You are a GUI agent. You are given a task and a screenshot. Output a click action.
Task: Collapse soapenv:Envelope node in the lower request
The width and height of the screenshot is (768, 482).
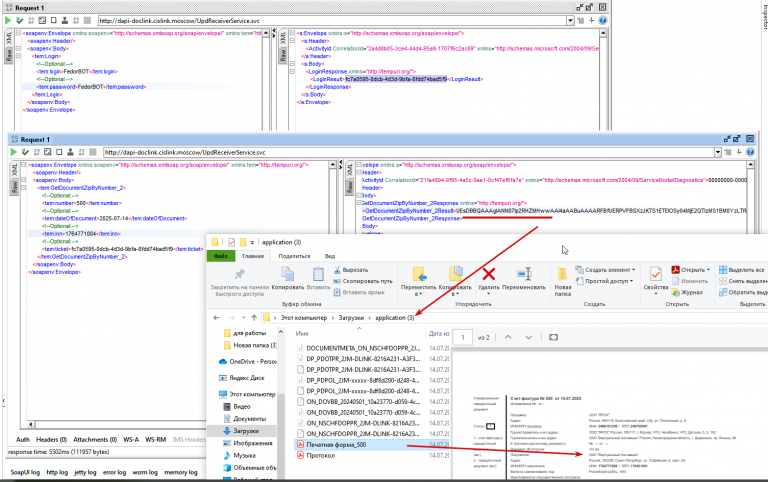click(24, 165)
